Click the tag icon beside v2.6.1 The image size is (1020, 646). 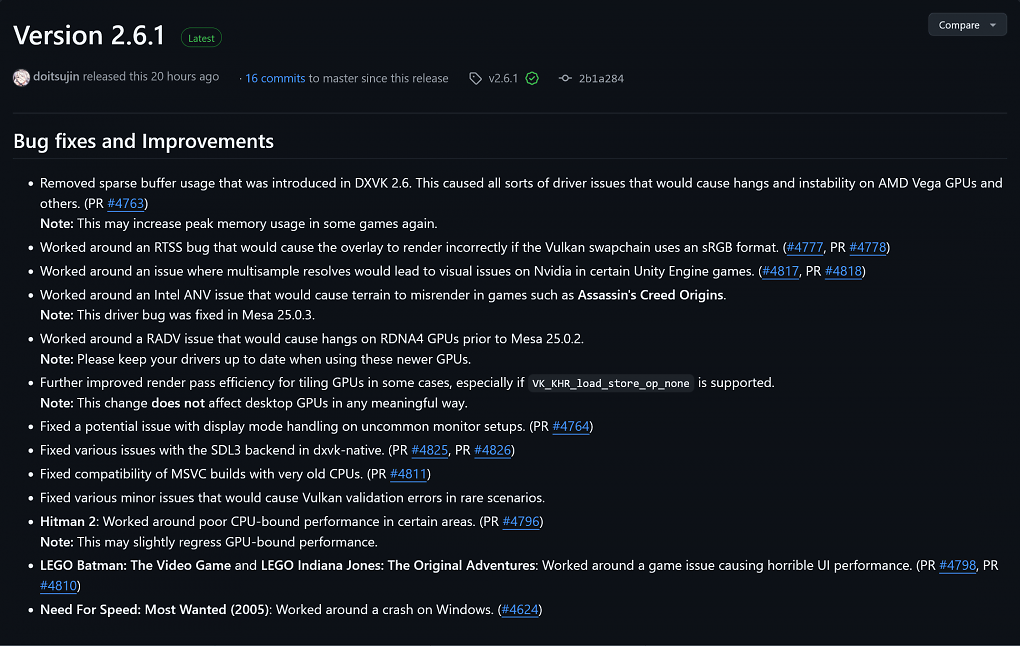point(476,78)
